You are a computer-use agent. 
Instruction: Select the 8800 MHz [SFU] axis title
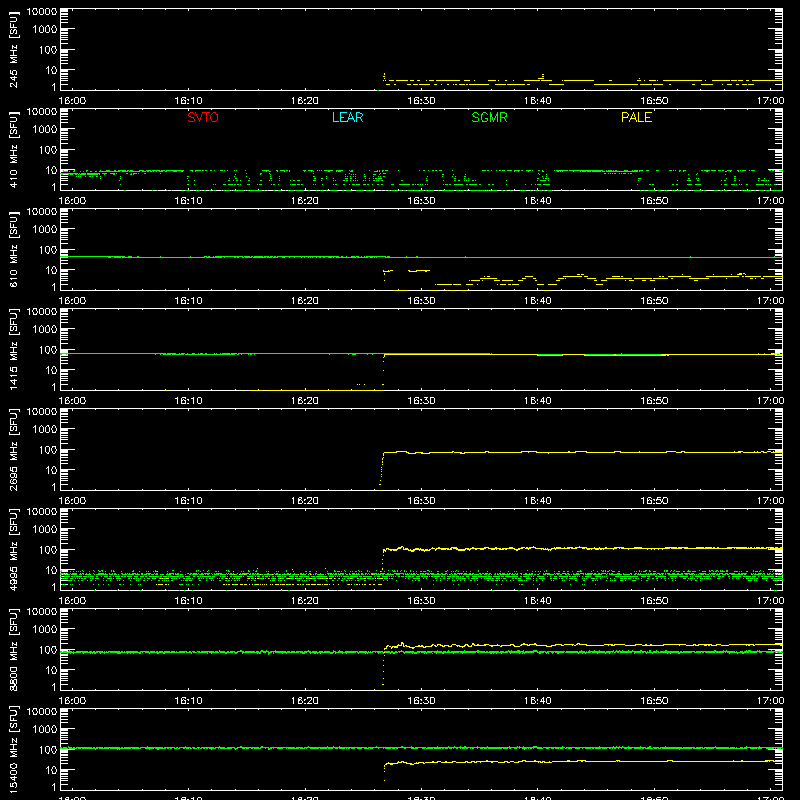[14, 650]
